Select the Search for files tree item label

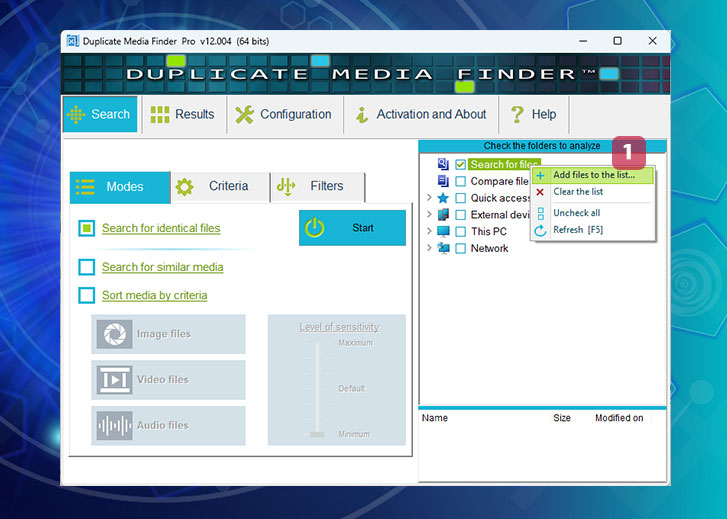tap(503, 164)
